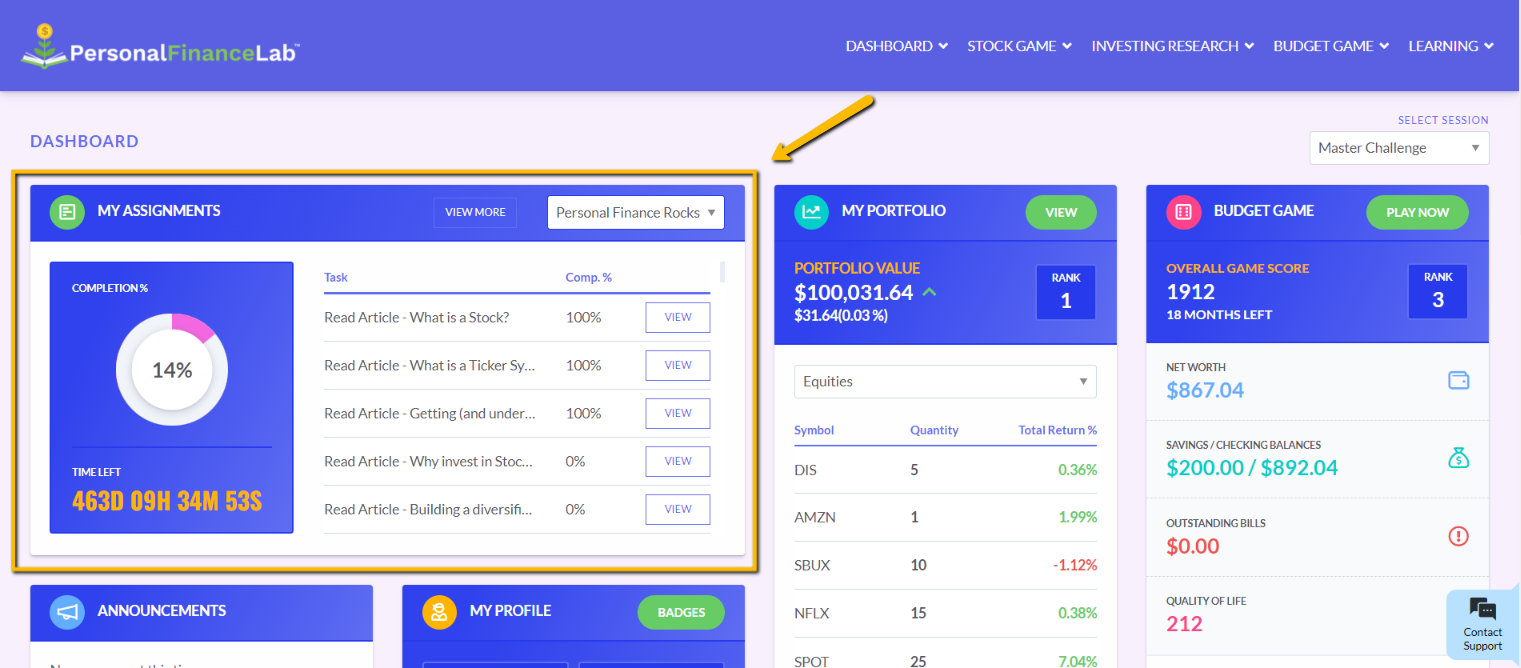Click the My Portfolio chart icon
This screenshot has height=668, width=1521.
coord(811,211)
